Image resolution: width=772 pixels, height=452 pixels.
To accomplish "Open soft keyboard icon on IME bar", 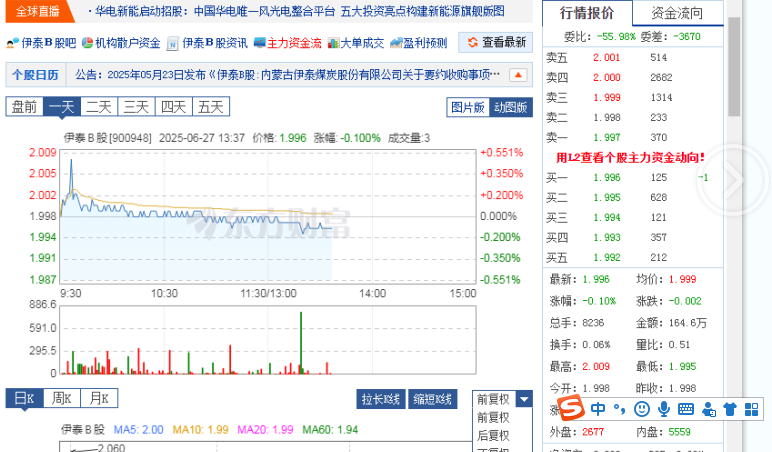I will coord(685,409).
